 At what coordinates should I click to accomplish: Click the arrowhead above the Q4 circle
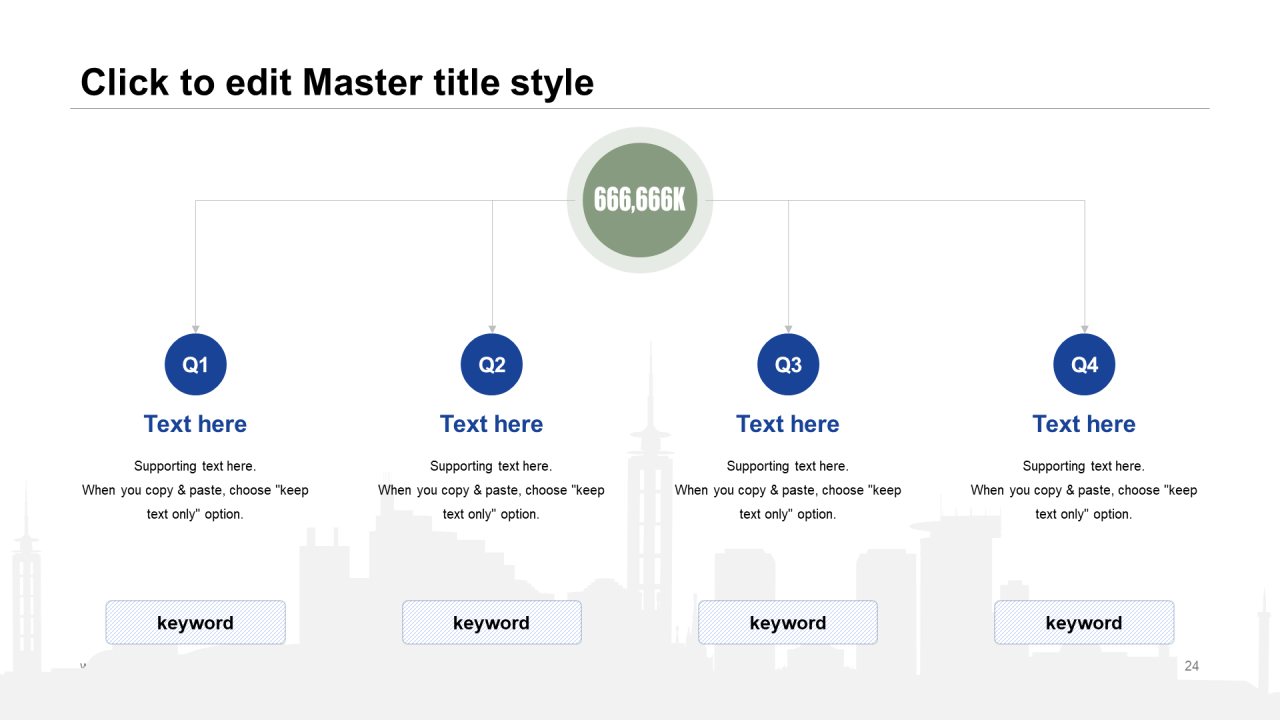click(1084, 329)
